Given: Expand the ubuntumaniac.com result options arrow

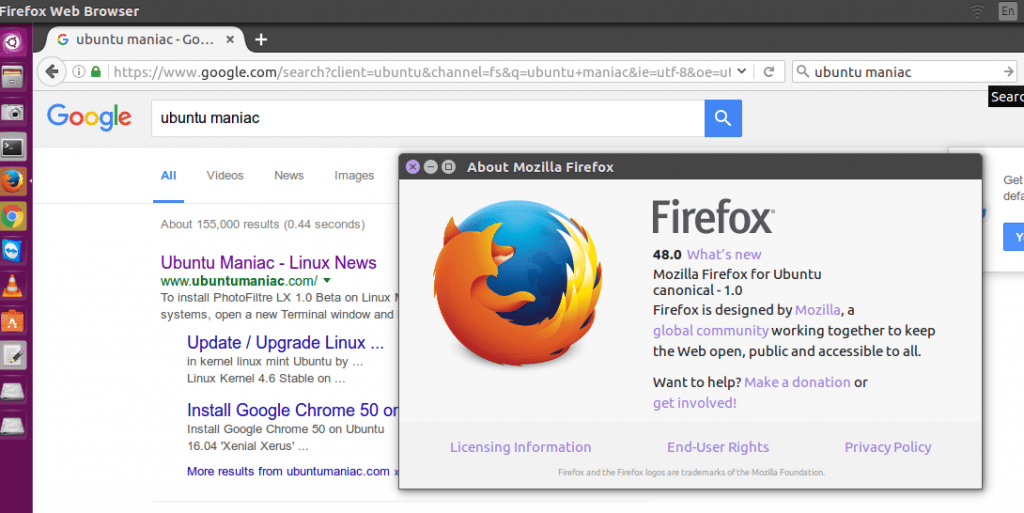Looking at the screenshot, I should tap(327, 281).
